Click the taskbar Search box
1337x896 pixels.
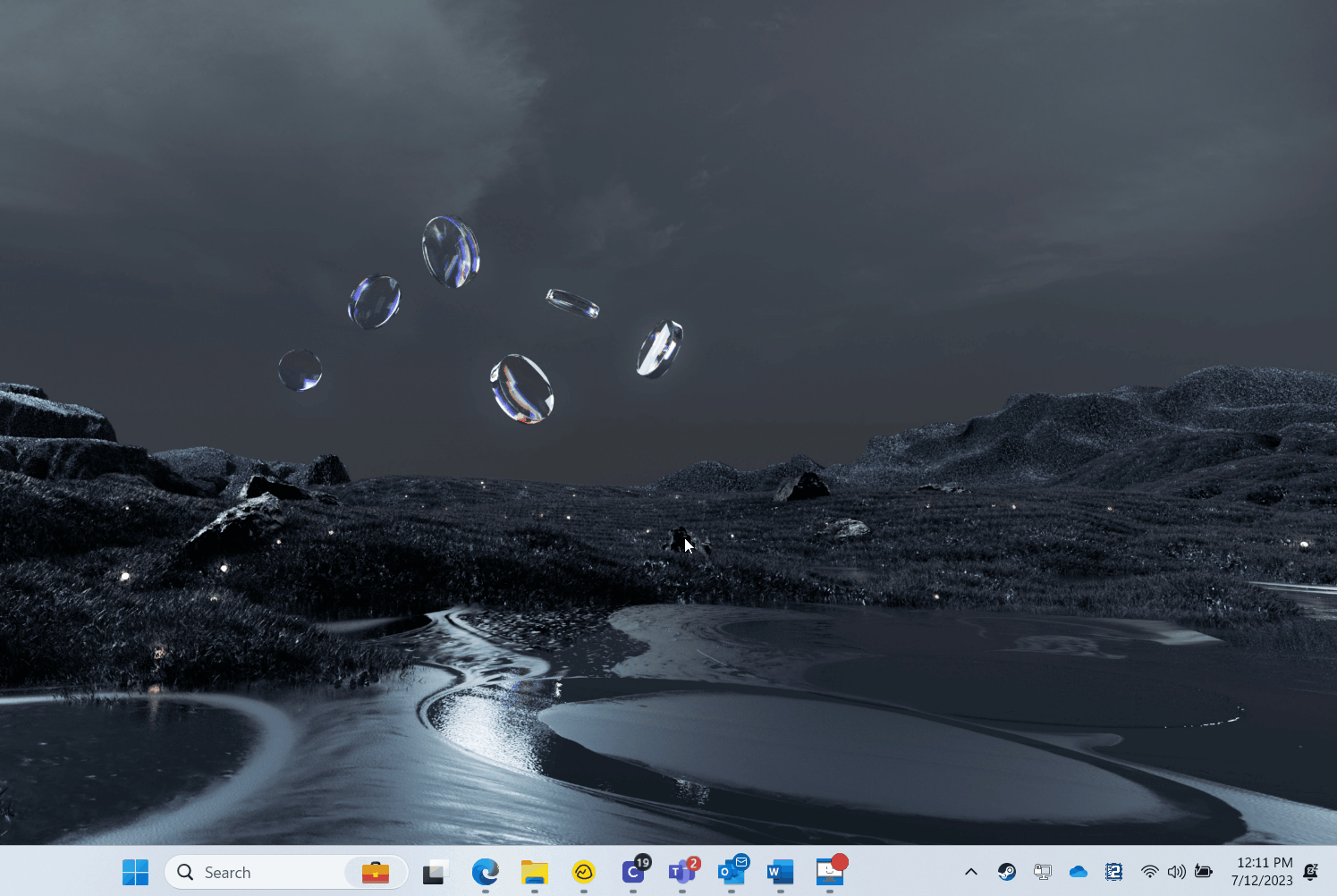click(x=286, y=872)
